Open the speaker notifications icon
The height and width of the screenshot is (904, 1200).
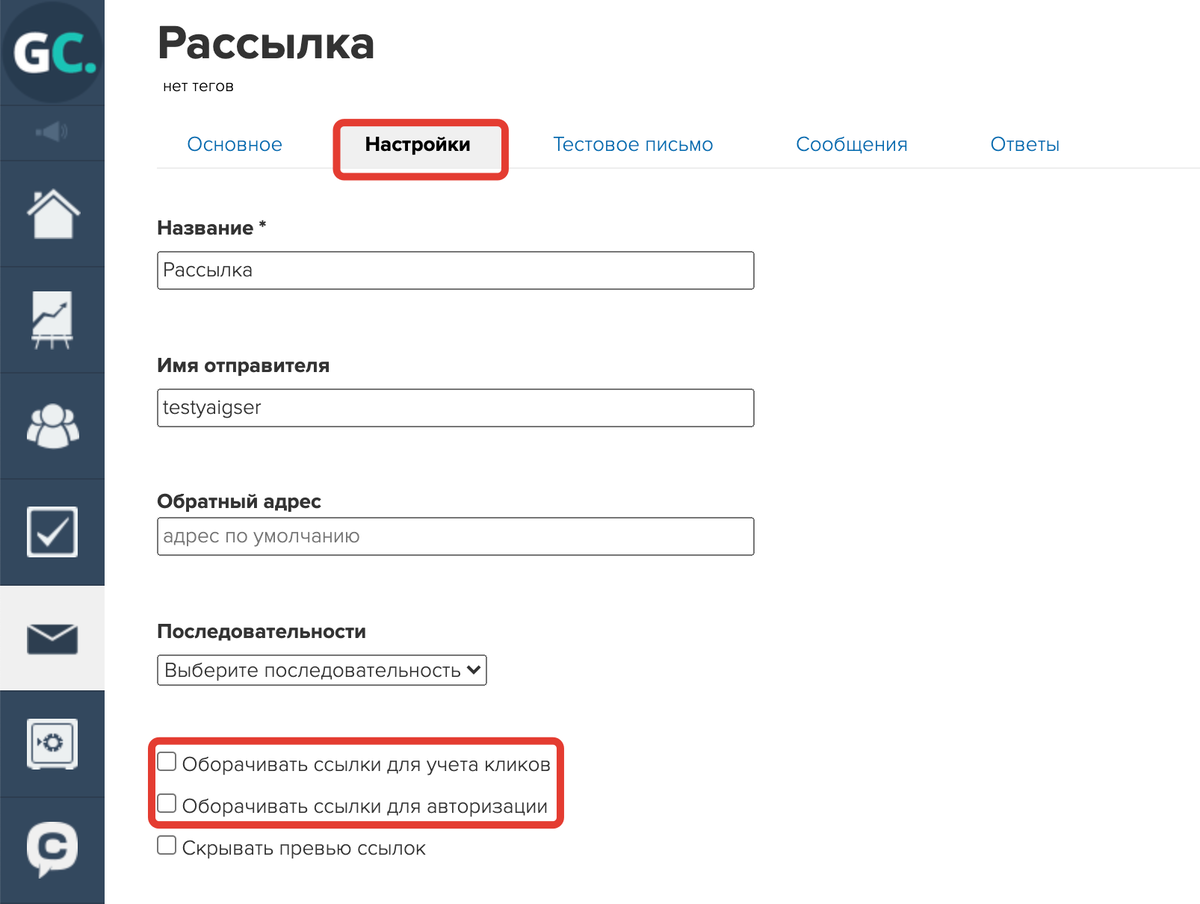[52, 132]
